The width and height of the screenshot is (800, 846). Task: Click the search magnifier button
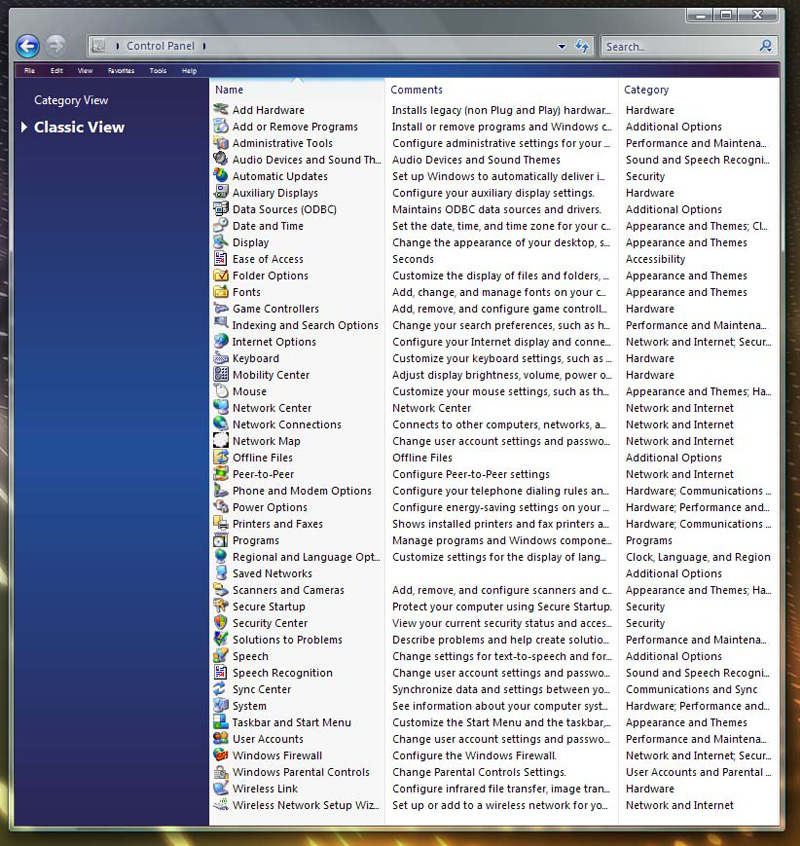click(765, 46)
